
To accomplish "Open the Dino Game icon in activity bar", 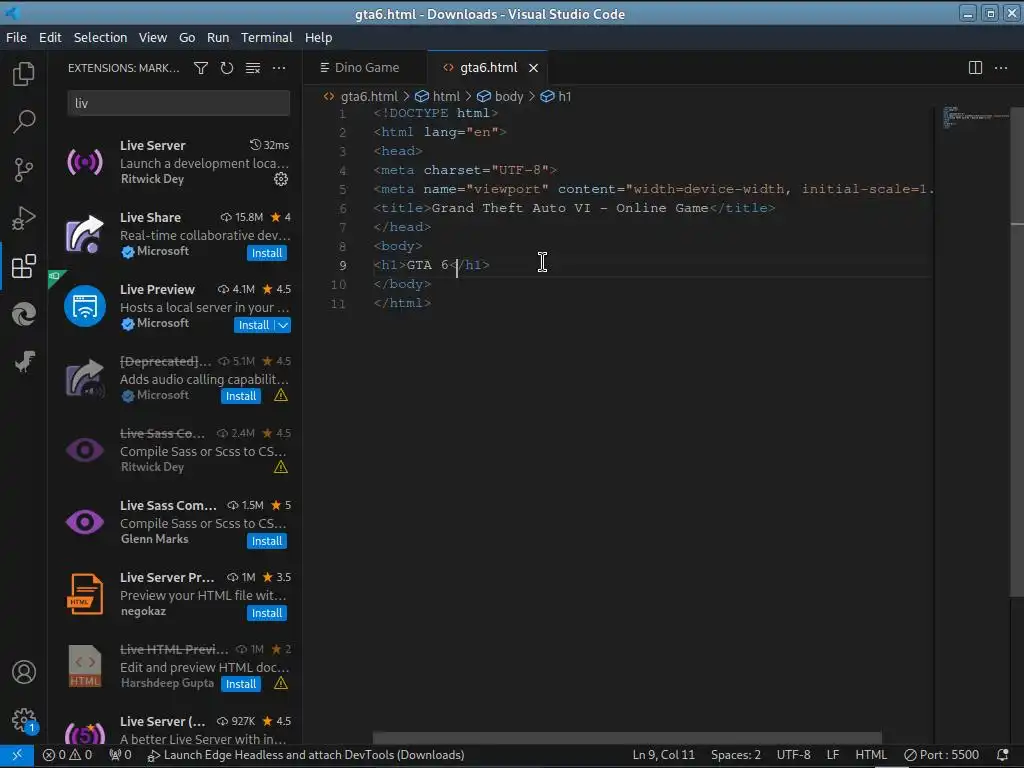I will click(x=24, y=362).
